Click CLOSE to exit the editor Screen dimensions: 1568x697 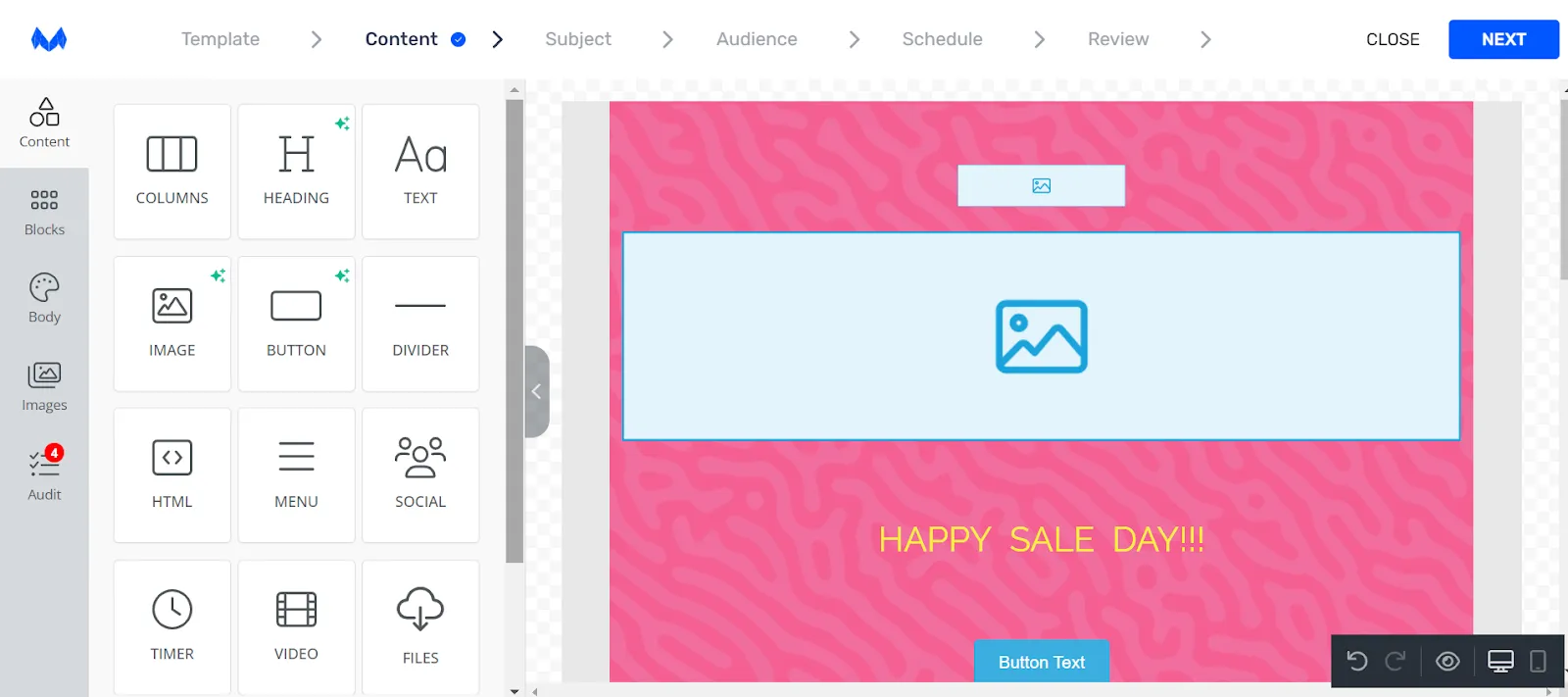click(x=1393, y=39)
